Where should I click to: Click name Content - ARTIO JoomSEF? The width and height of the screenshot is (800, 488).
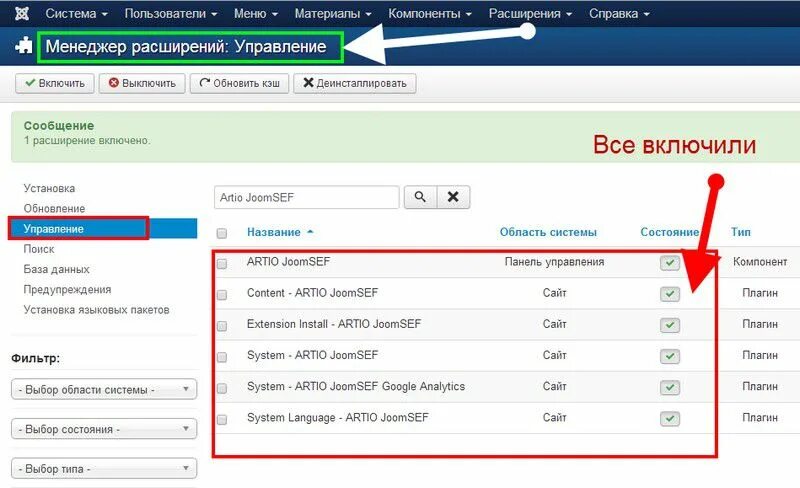point(312,293)
